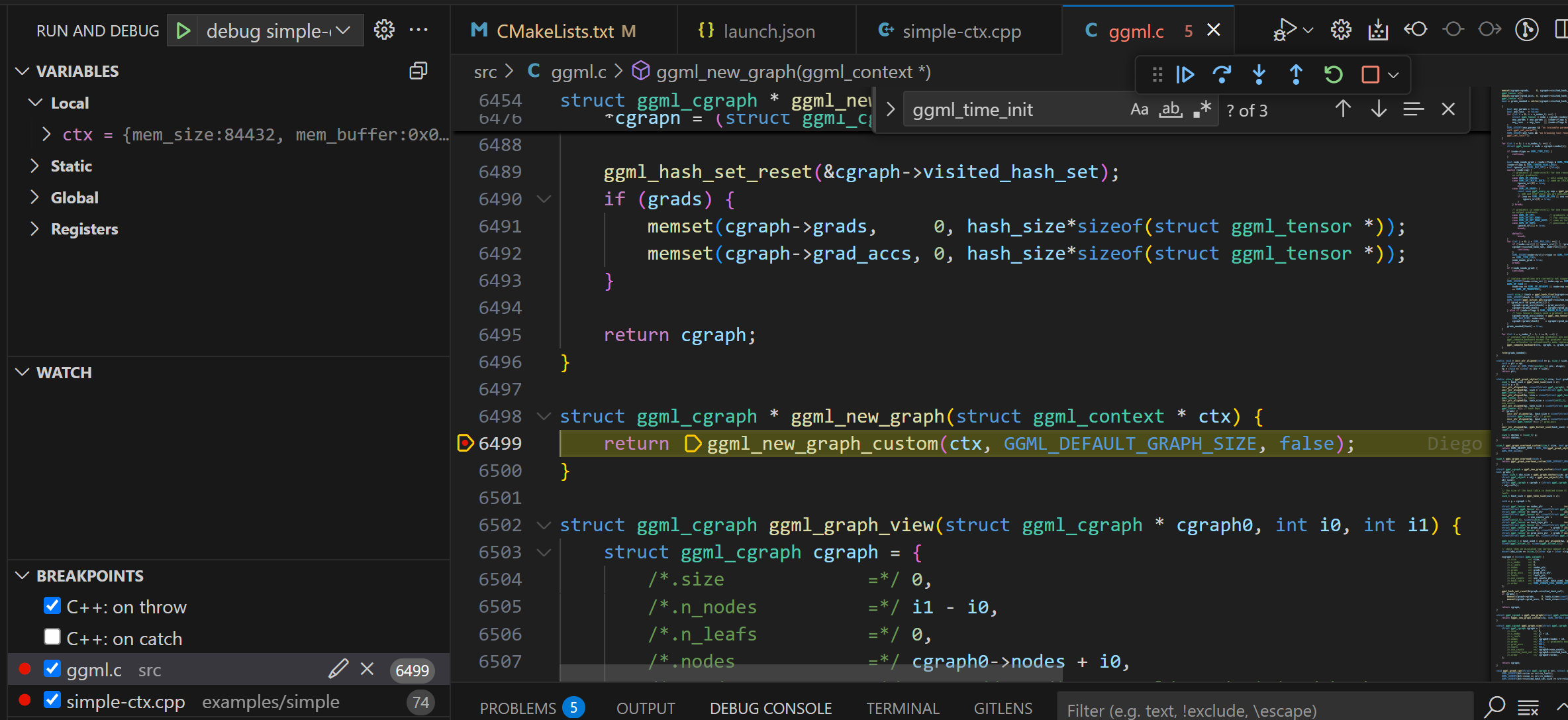Viewport: 1568px width, 720px height.
Task: Enable the C++: on catch breakpoint
Action: 52,637
